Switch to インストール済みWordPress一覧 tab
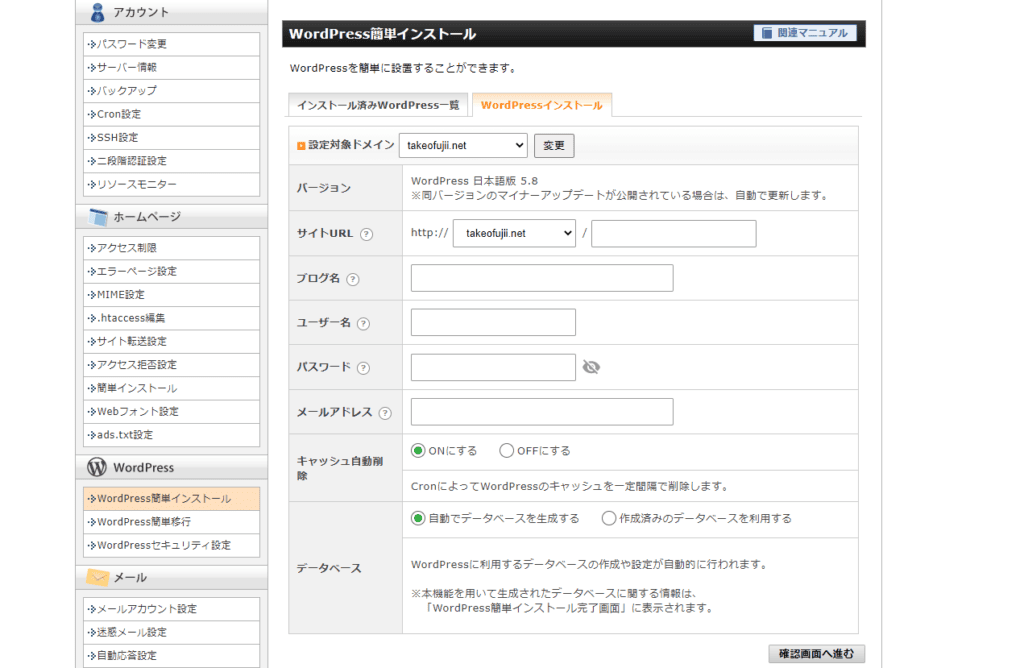The image size is (1024, 668). (x=378, y=105)
